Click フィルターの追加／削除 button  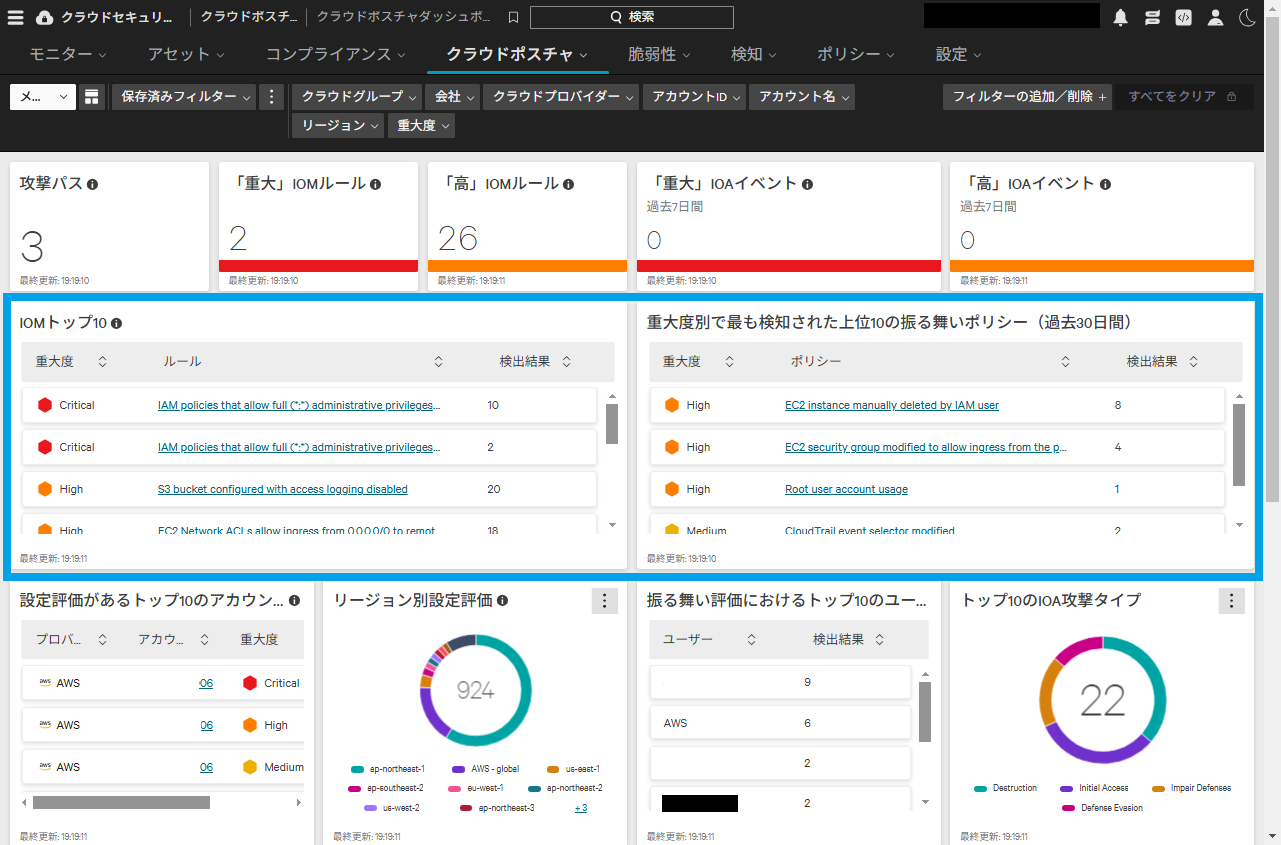(1028, 97)
